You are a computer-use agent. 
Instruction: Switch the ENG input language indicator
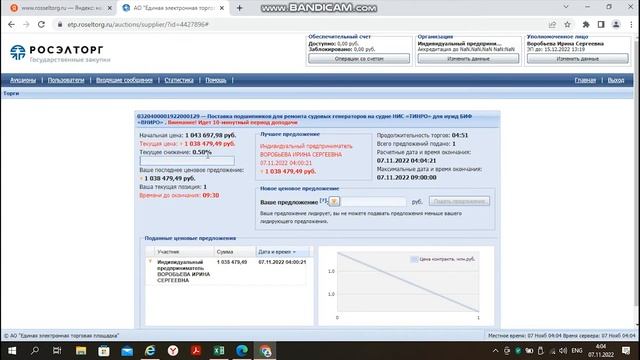click(x=577, y=351)
